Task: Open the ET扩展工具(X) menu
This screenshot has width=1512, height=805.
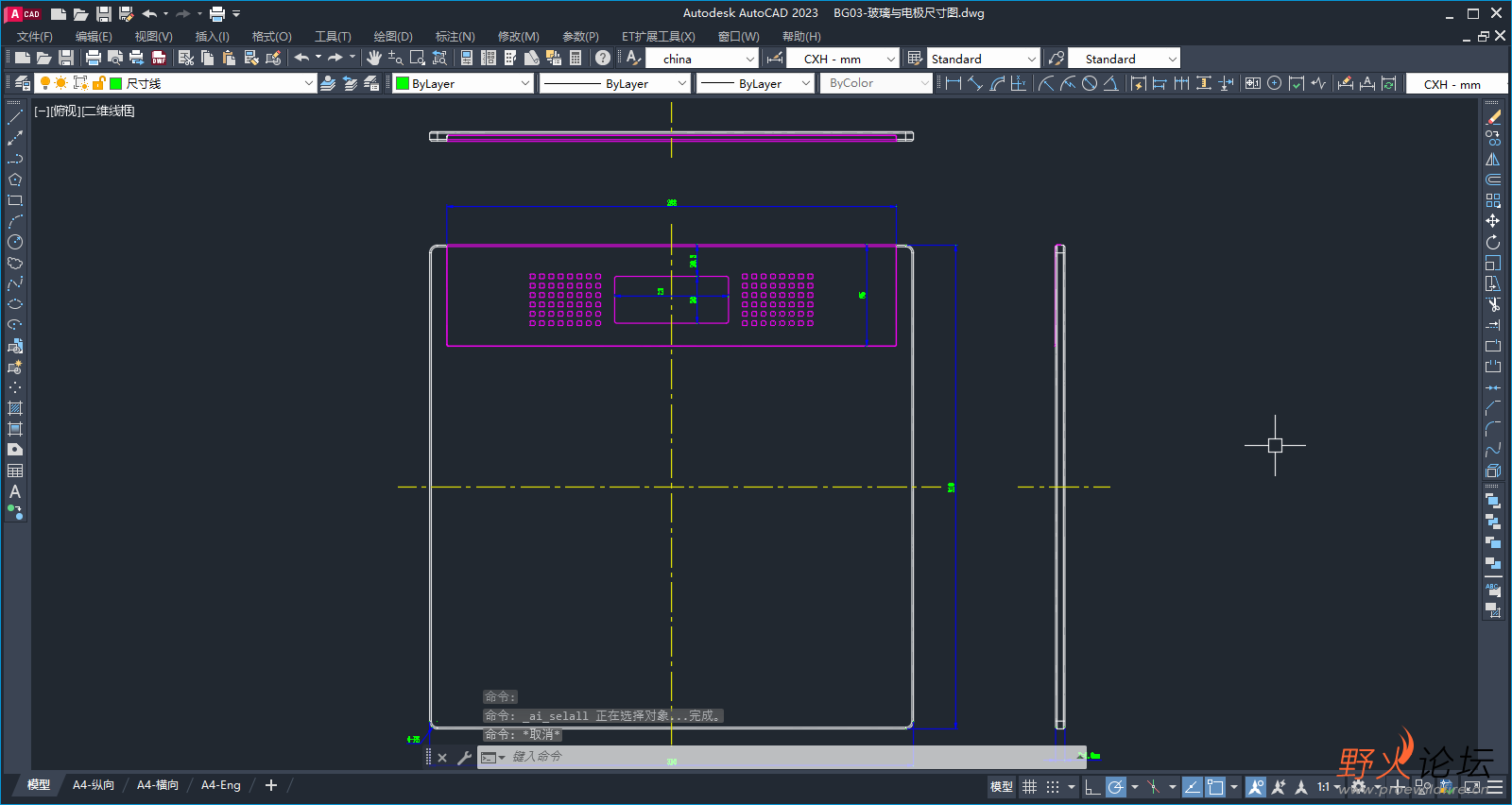Action: click(x=658, y=36)
